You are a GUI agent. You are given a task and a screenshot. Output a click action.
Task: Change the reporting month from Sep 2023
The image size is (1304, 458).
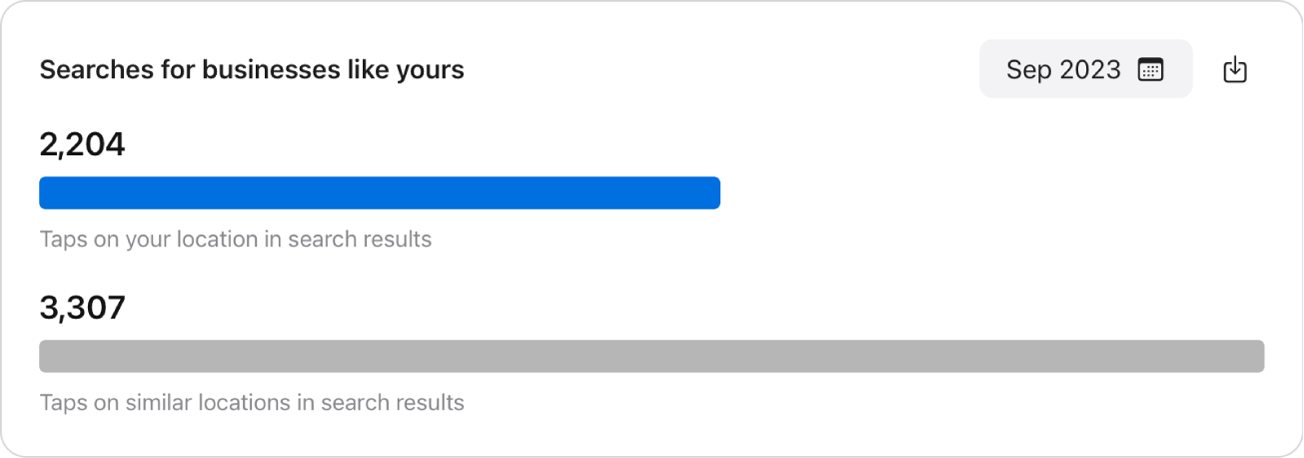pos(1085,70)
